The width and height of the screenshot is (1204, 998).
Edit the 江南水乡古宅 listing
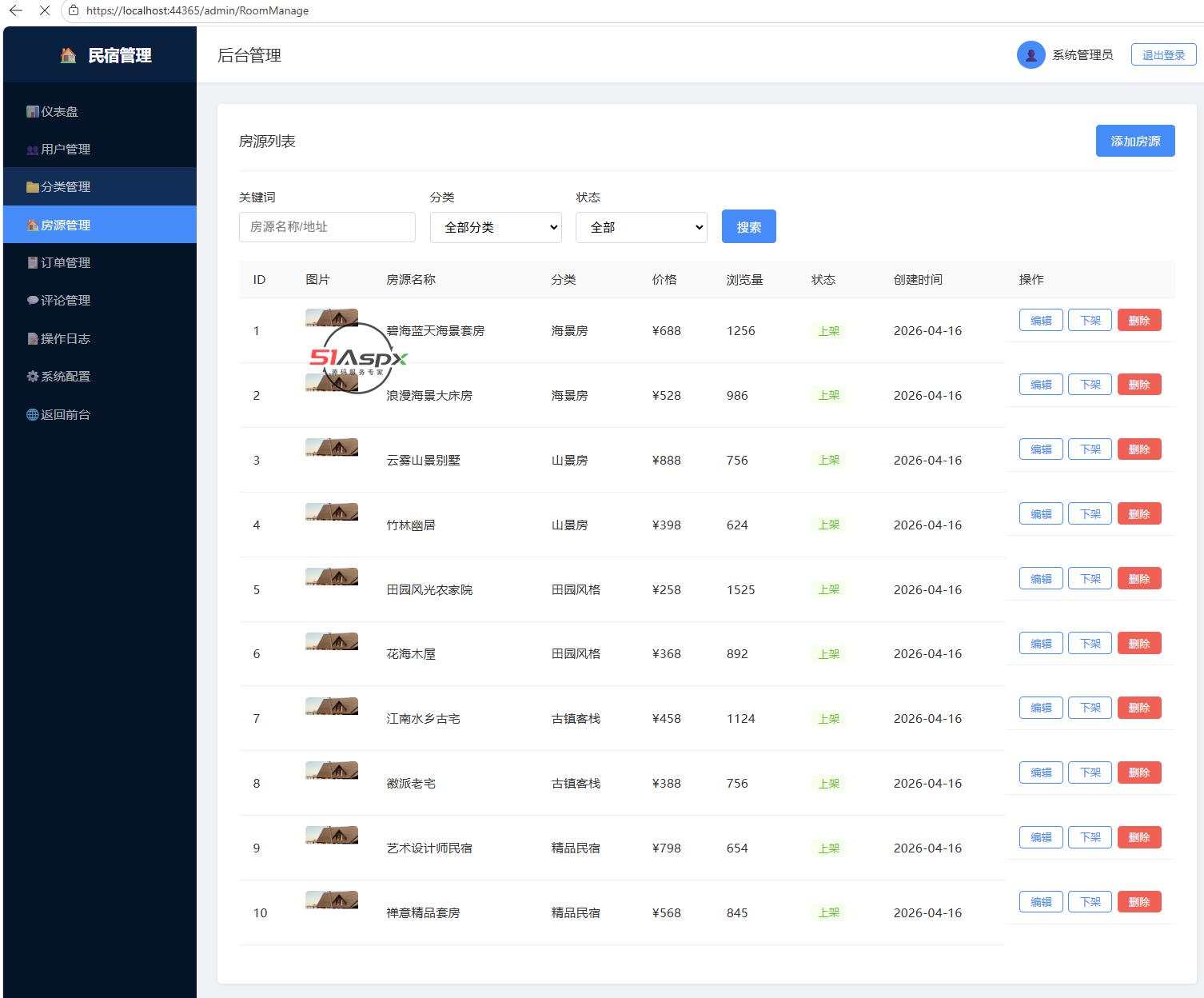point(1041,708)
